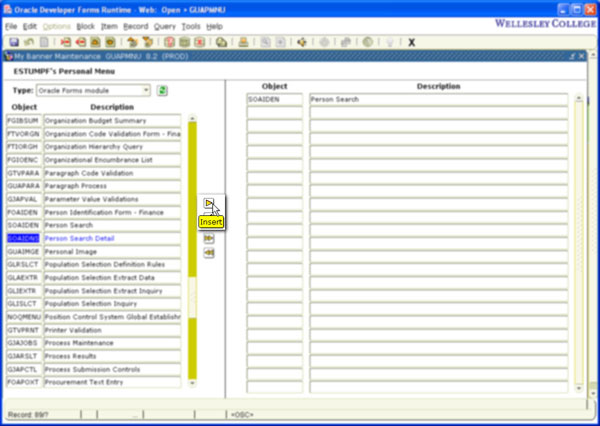
Task: Click the Save toolbar icon
Action: [x=14, y=42]
